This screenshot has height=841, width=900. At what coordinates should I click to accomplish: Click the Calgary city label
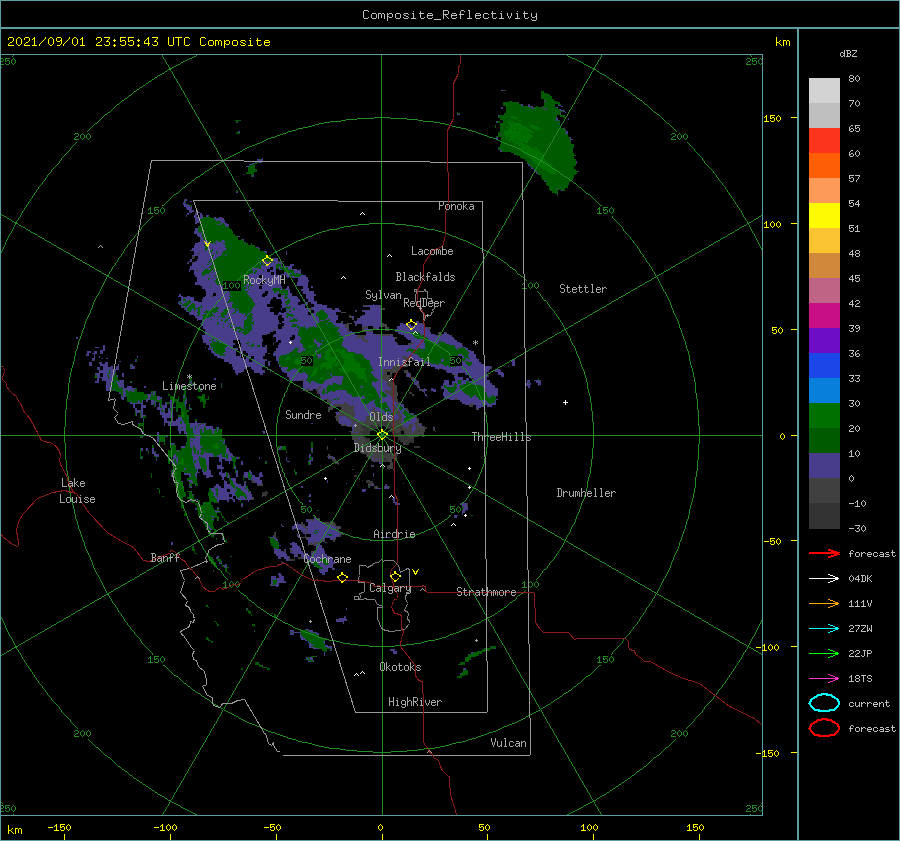tap(390, 588)
